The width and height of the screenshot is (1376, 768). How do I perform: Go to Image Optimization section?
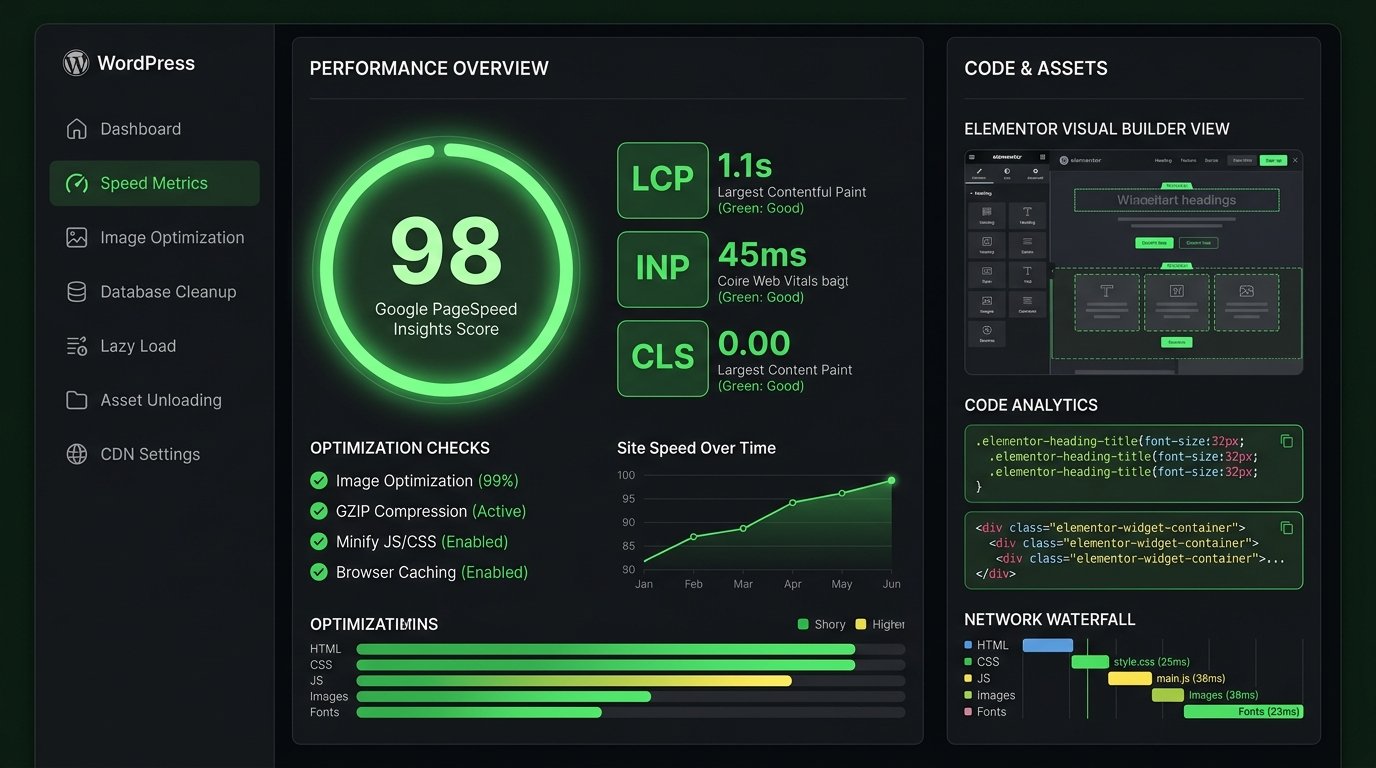154,237
